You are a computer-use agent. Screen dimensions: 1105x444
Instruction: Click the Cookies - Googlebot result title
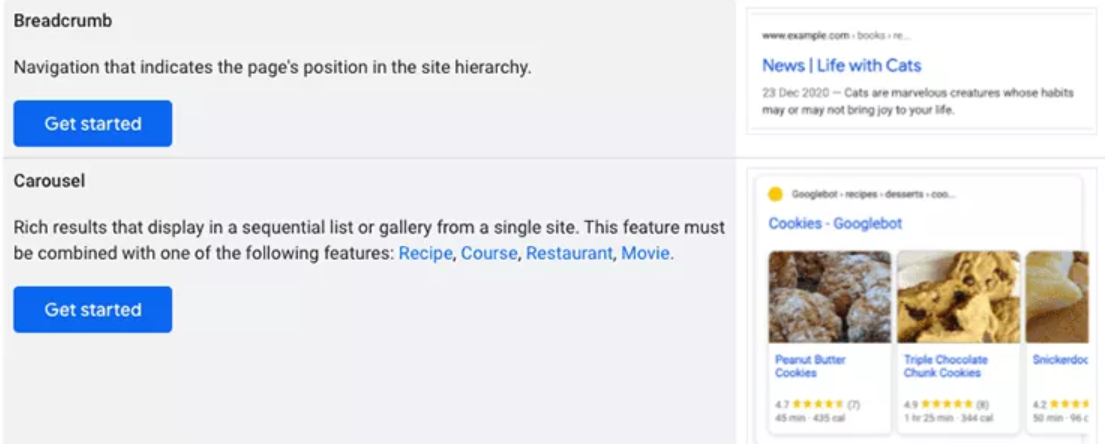(x=835, y=224)
